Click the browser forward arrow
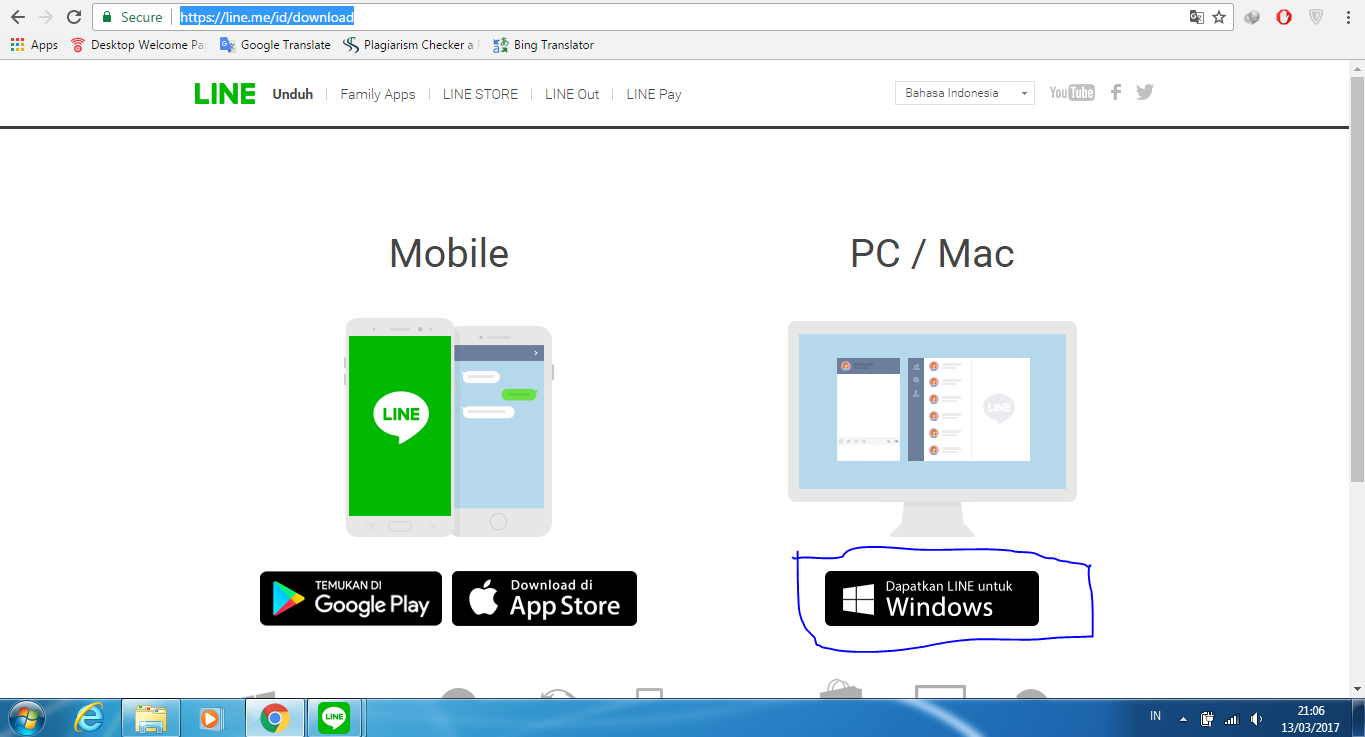This screenshot has height=737, width=1365. click(45, 17)
